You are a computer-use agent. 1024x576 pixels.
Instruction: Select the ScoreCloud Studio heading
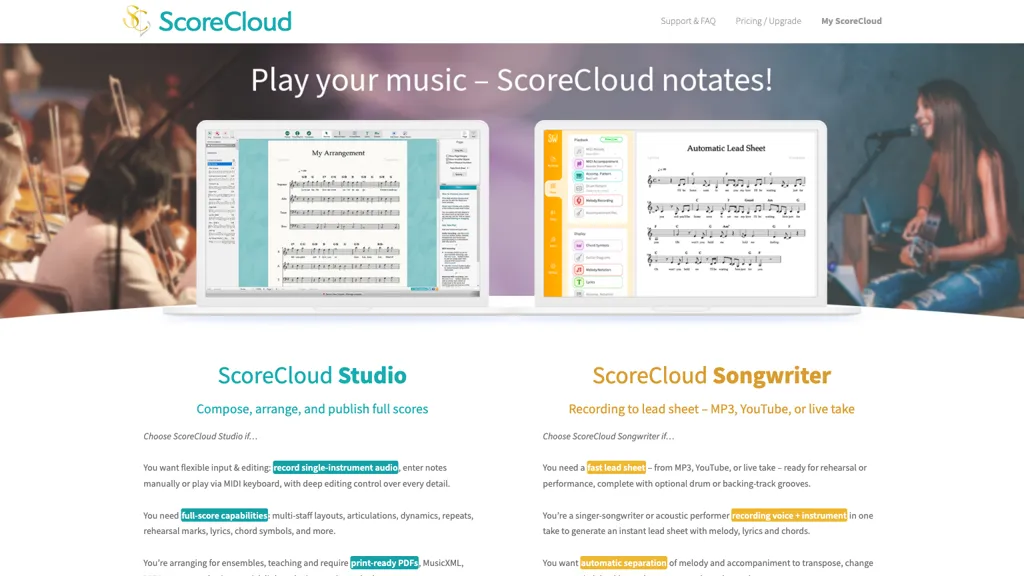point(312,376)
